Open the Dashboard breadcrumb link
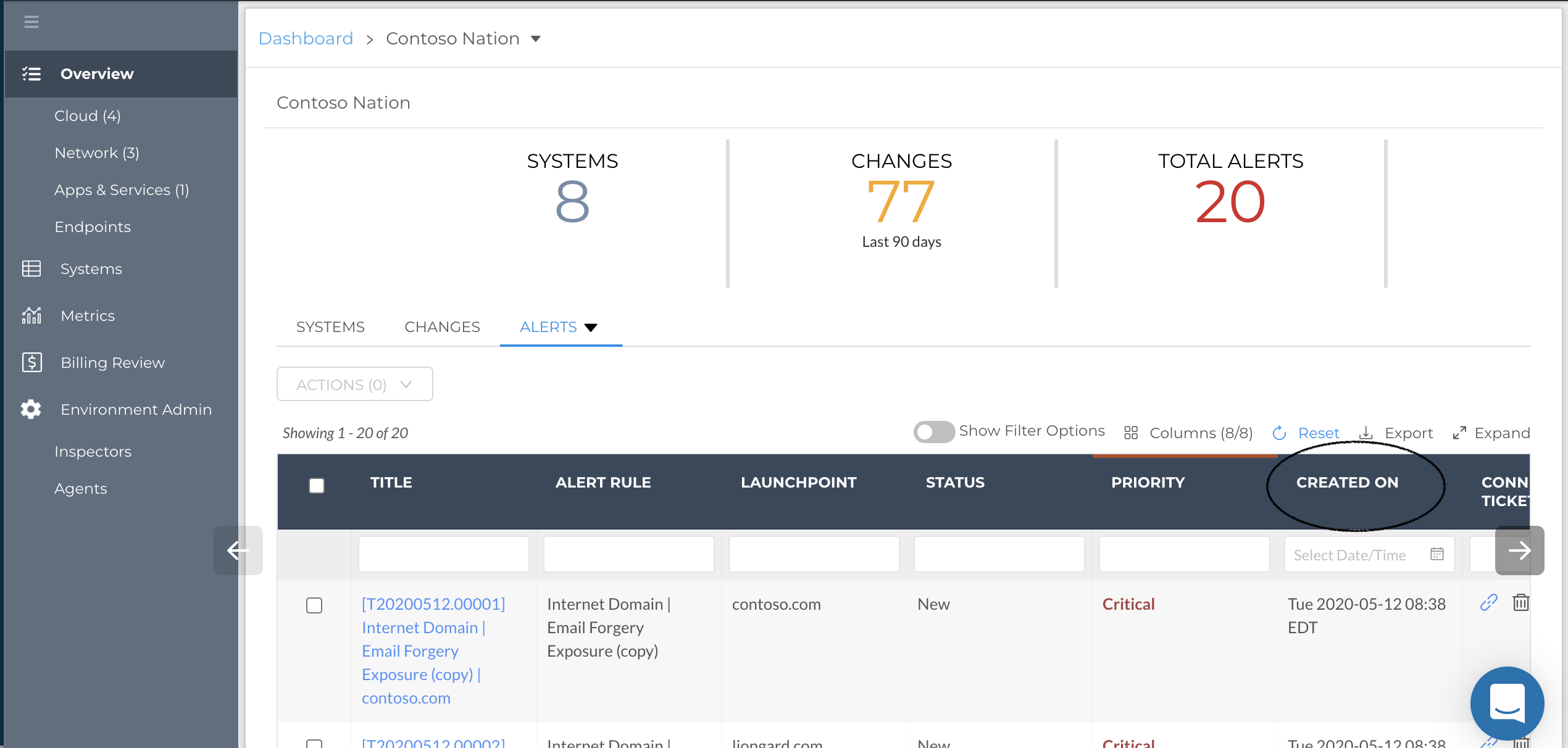Viewport: 1568px width, 748px height. tap(306, 38)
